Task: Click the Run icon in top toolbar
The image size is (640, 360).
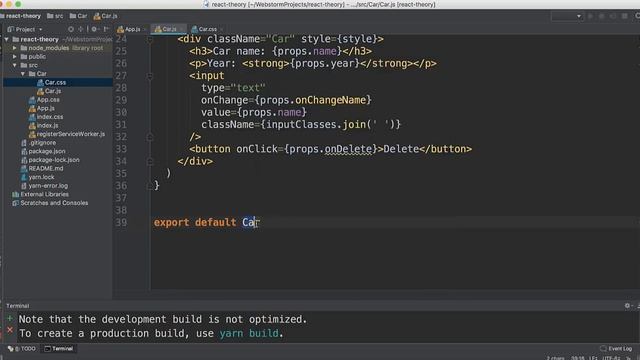Action: 590,16
